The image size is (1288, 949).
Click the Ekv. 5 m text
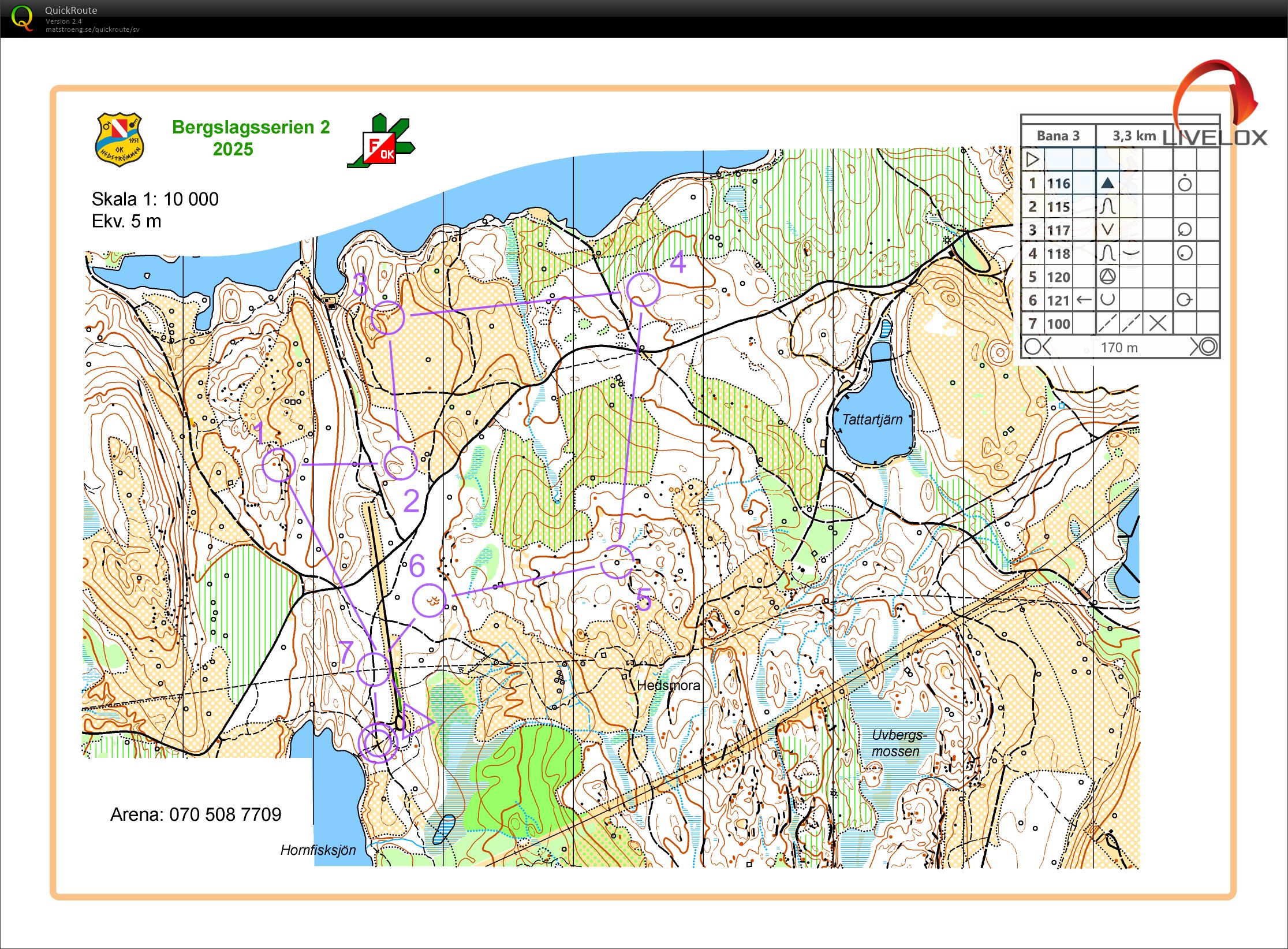[126, 221]
